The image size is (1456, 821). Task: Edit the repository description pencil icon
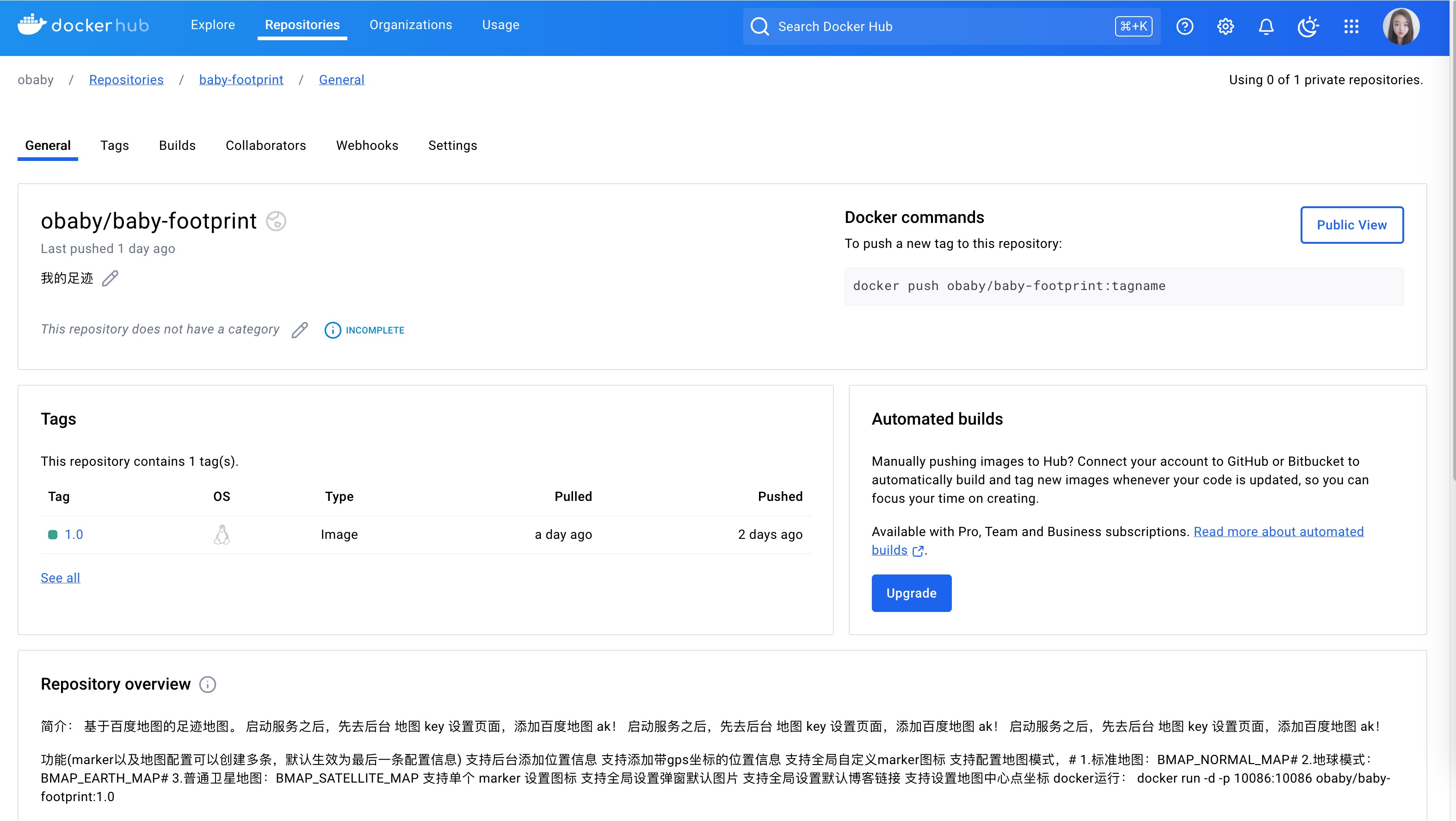(110, 278)
